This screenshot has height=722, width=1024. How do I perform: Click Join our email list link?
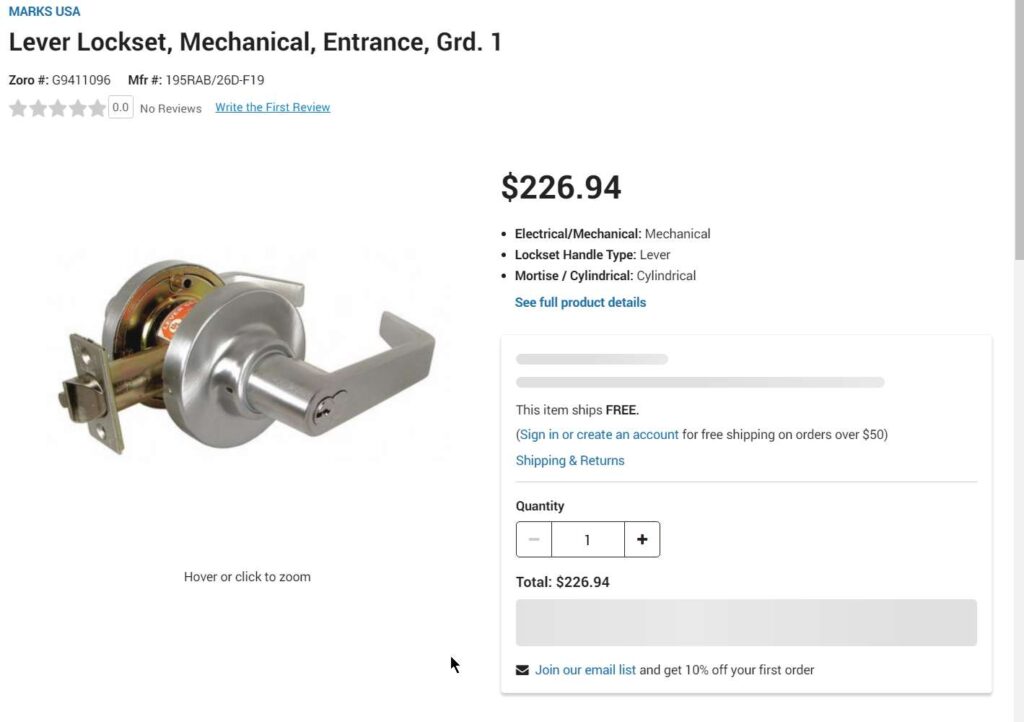coord(585,670)
